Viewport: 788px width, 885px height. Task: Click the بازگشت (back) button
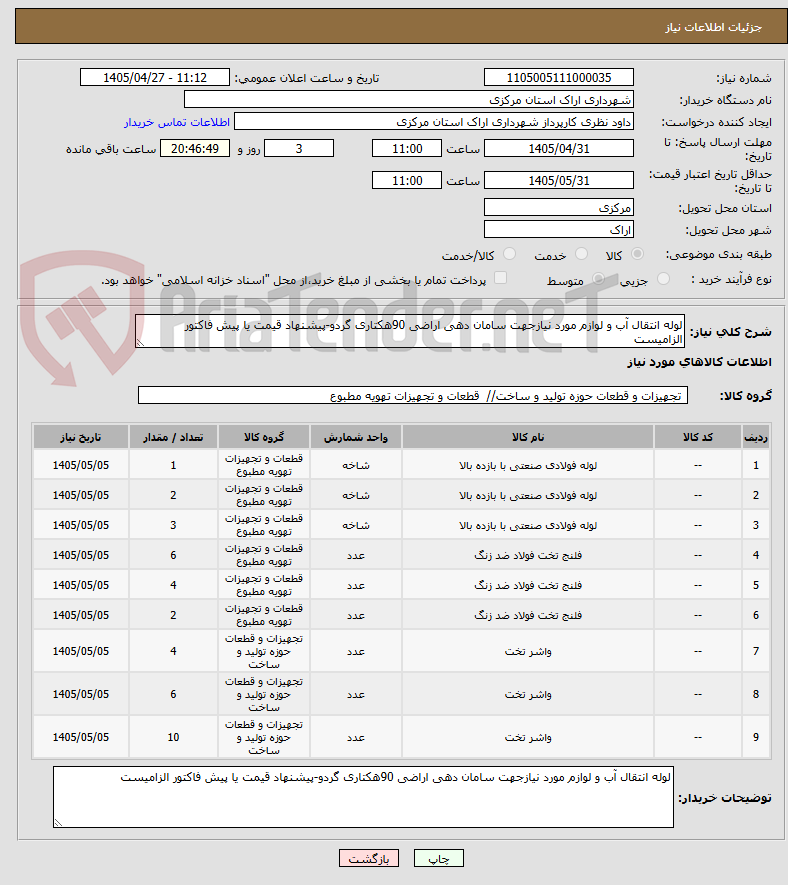(x=369, y=858)
